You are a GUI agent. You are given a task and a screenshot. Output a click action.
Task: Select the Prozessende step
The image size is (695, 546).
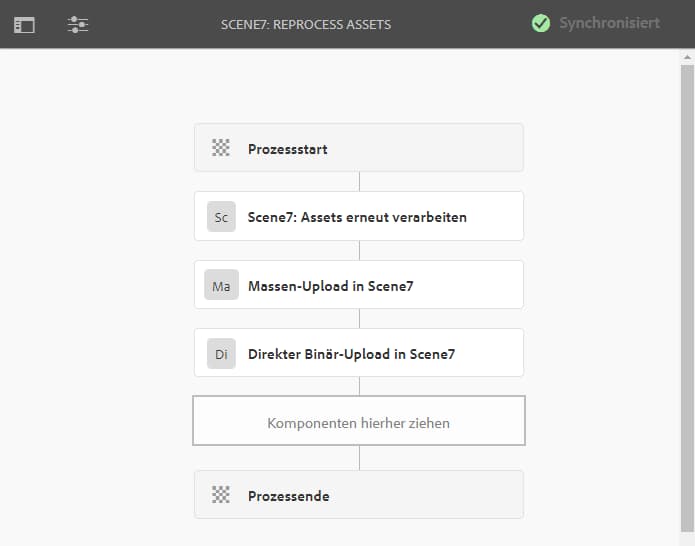(x=359, y=495)
